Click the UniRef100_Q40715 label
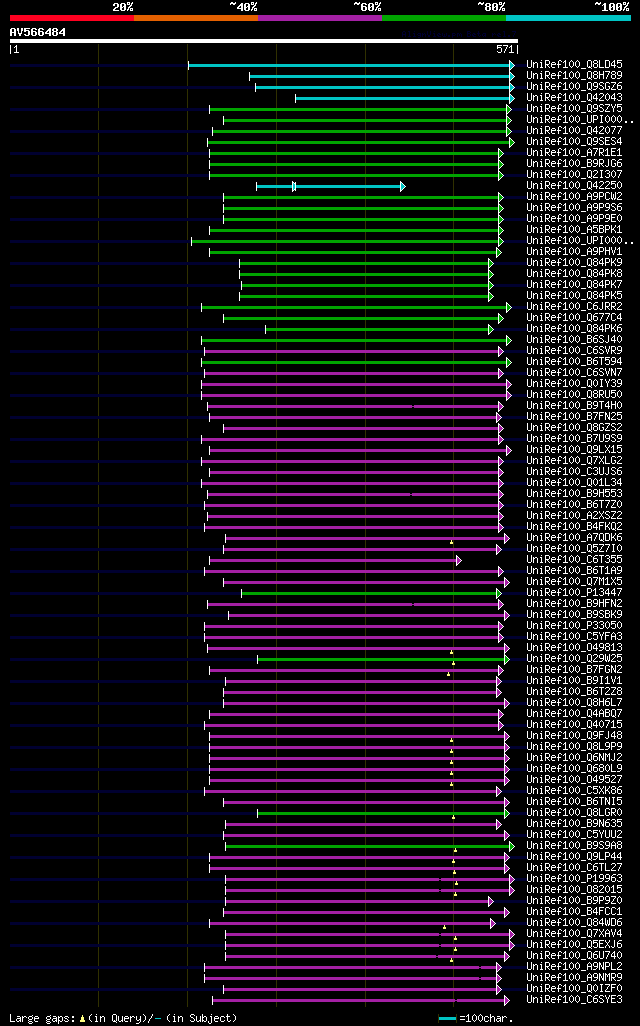Image resolution: width=640 pixels, height=1026 pixels. click(x=575, y=724)
